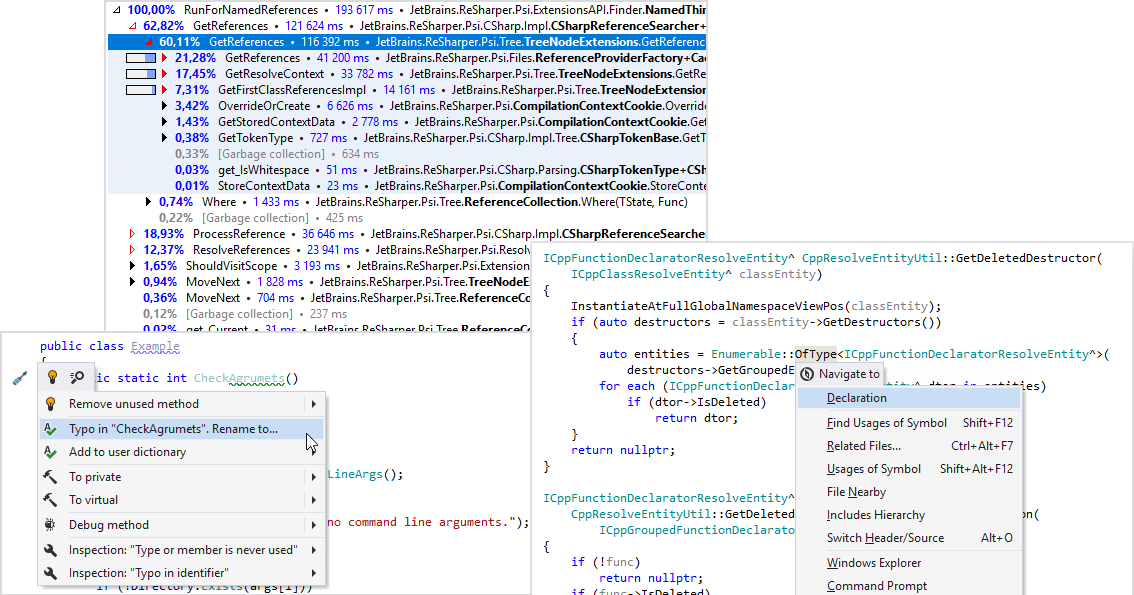
Task: Click the lightbulb quick-fix icon in popup header
Action: point(52,377)
